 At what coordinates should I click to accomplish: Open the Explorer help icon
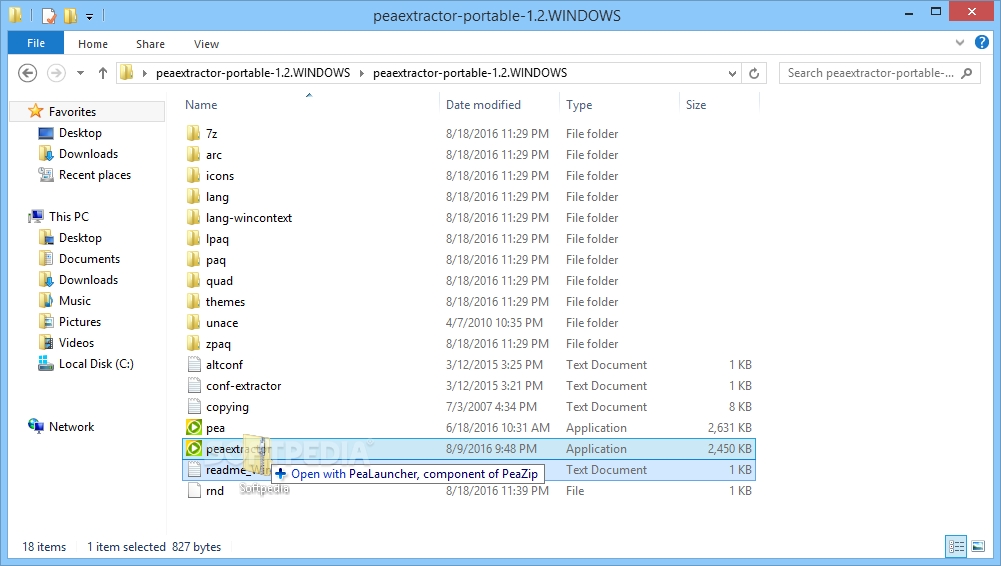coord(982,42)
